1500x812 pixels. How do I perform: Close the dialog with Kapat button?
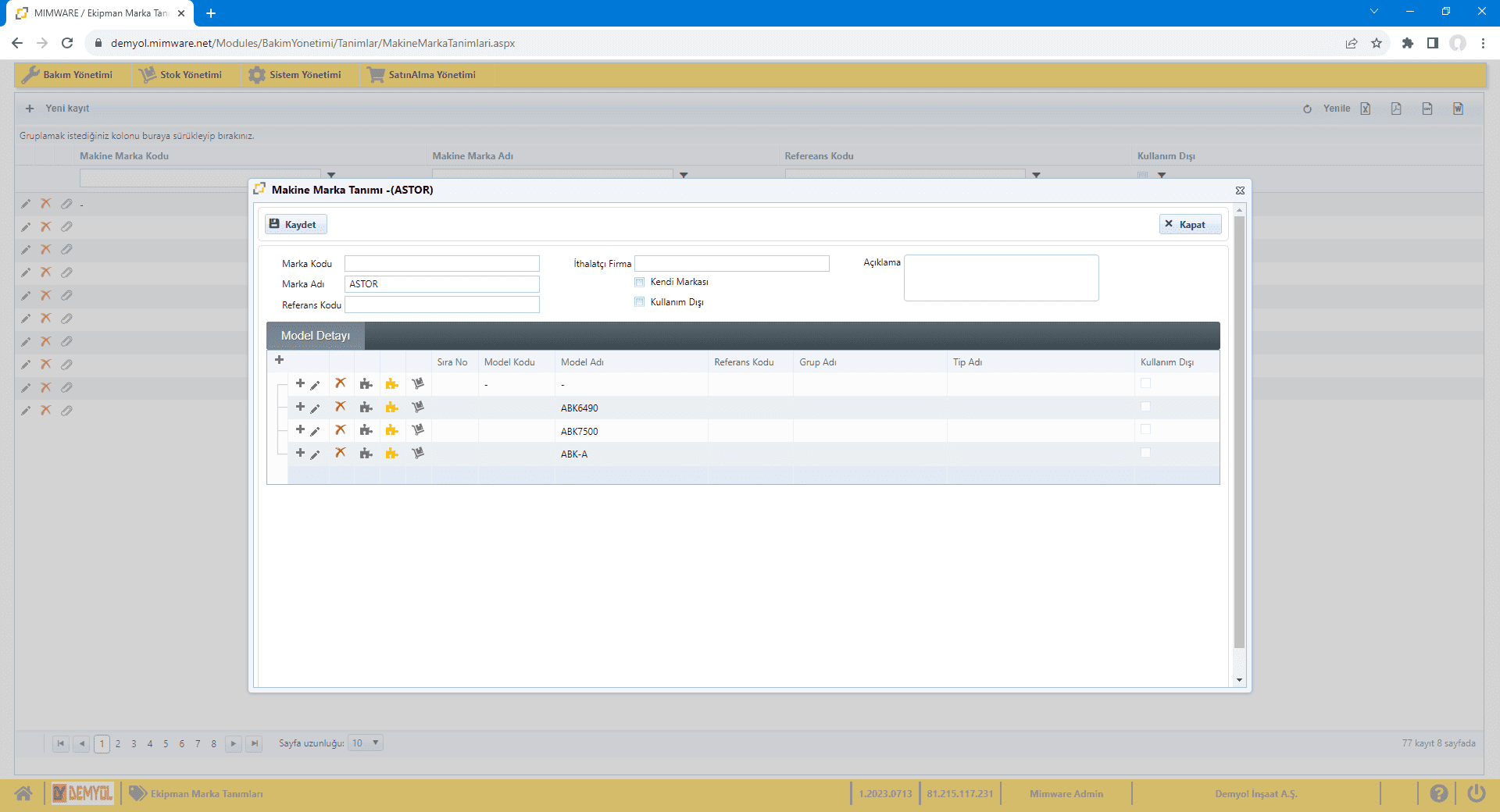pyautogui.click(x=1189, y=225)
